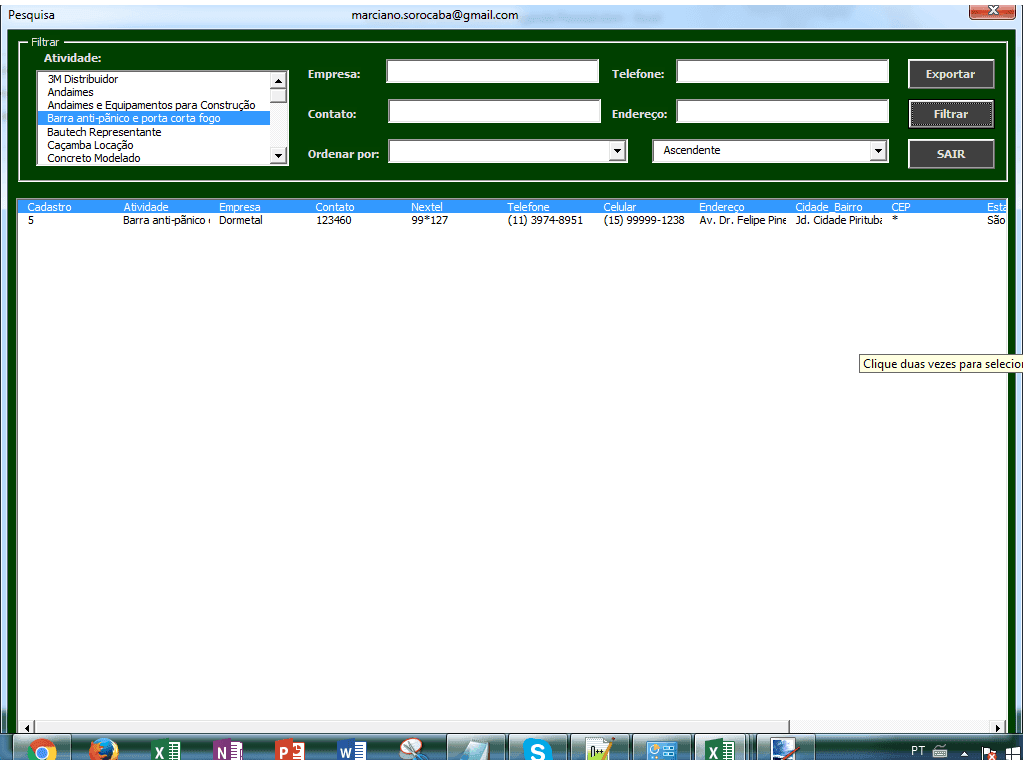Open the Control Panel taskbar icon

coord(661,749)
